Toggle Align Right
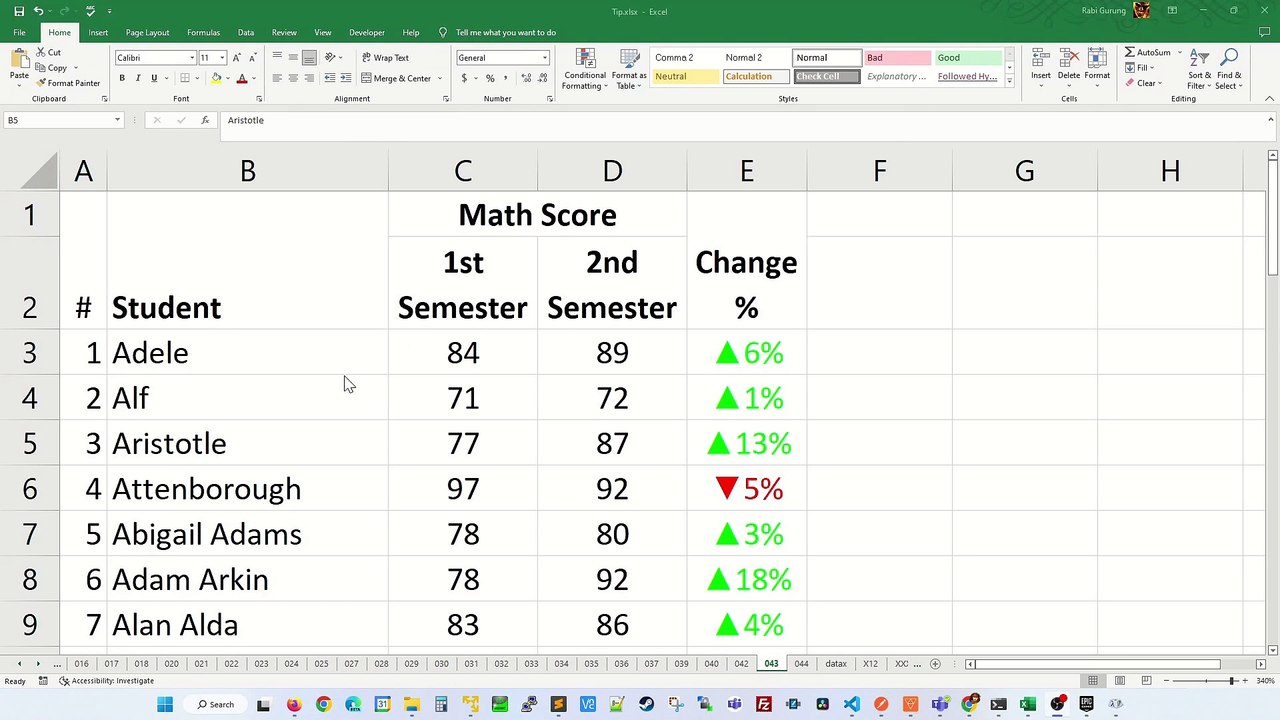Image resolution: width=1280 pixels, height=720 pixels. [309, 78]
